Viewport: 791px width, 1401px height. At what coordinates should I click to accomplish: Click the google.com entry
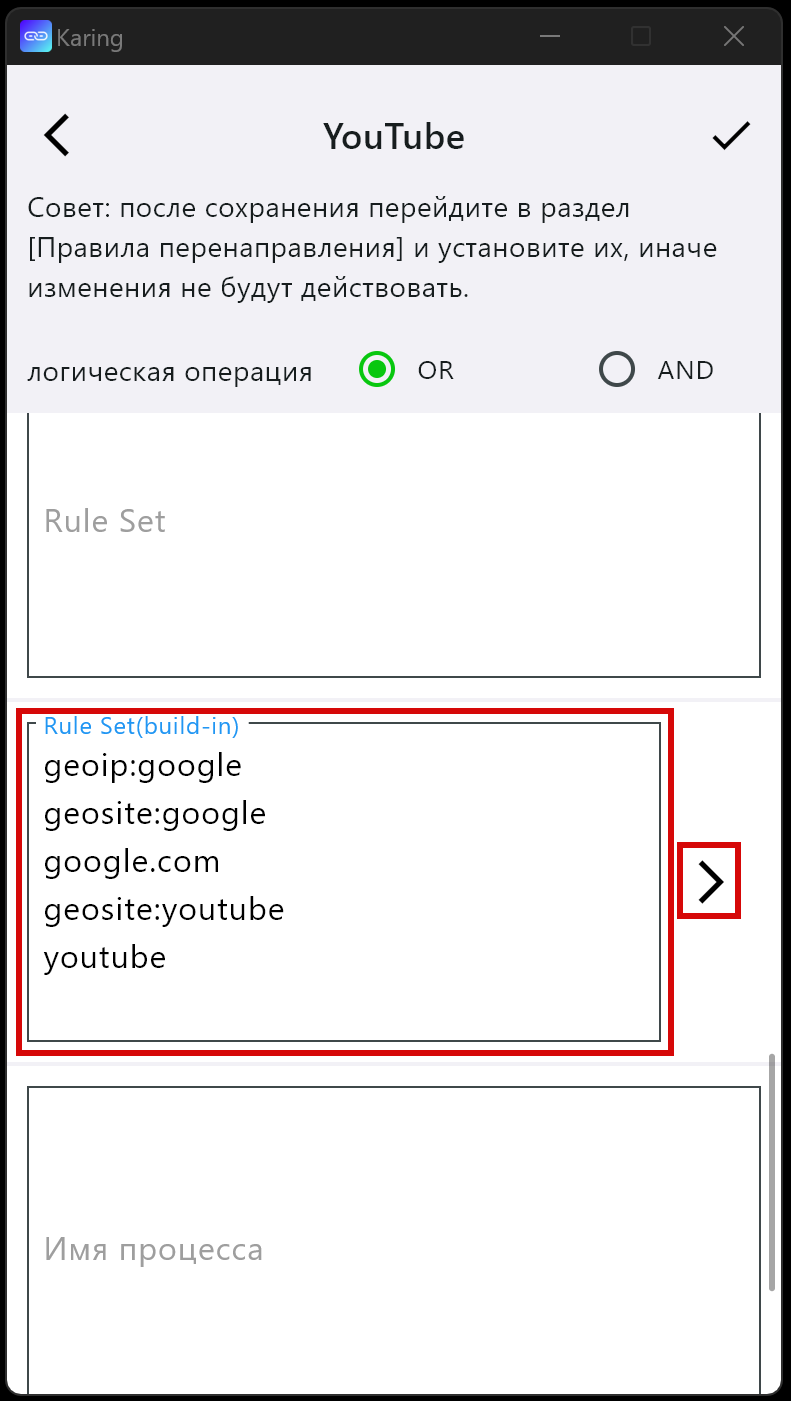point(132,862)
